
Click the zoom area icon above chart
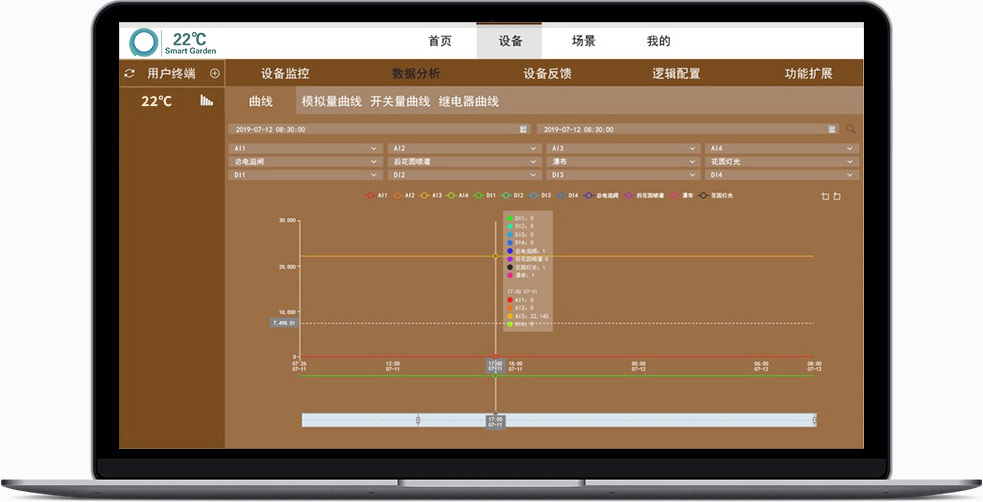tap(825, 196)
